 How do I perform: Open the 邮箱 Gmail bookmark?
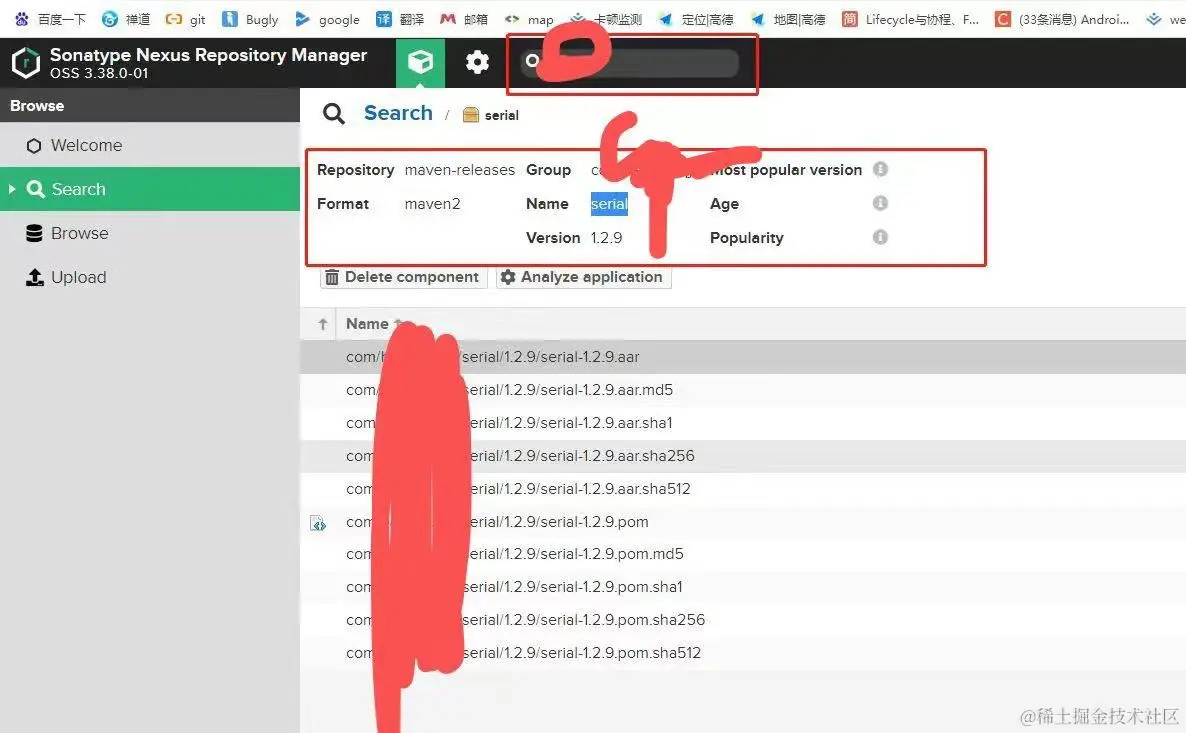pyautogui.click(x=464, y=19)
